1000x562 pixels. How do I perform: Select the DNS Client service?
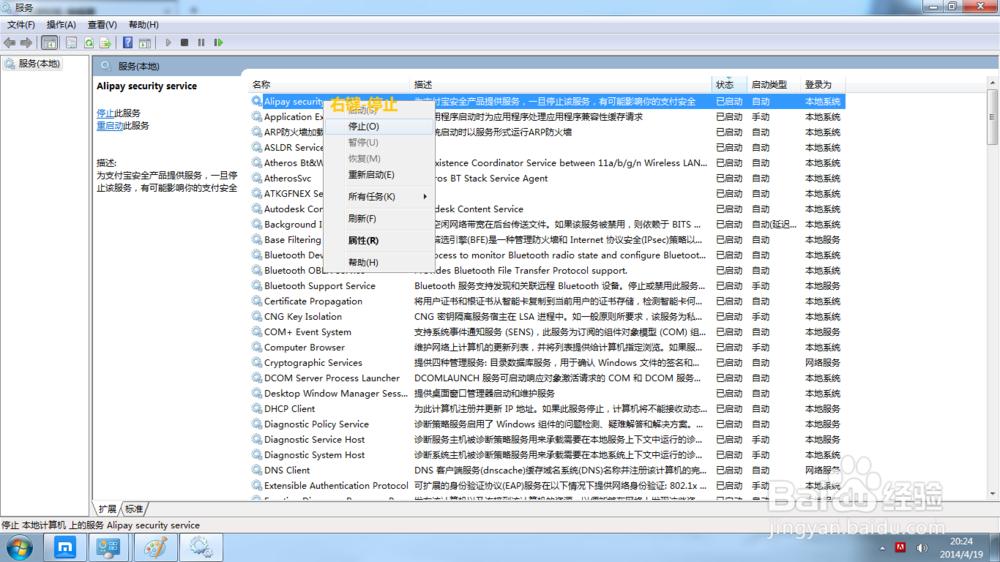pos(547,470)
